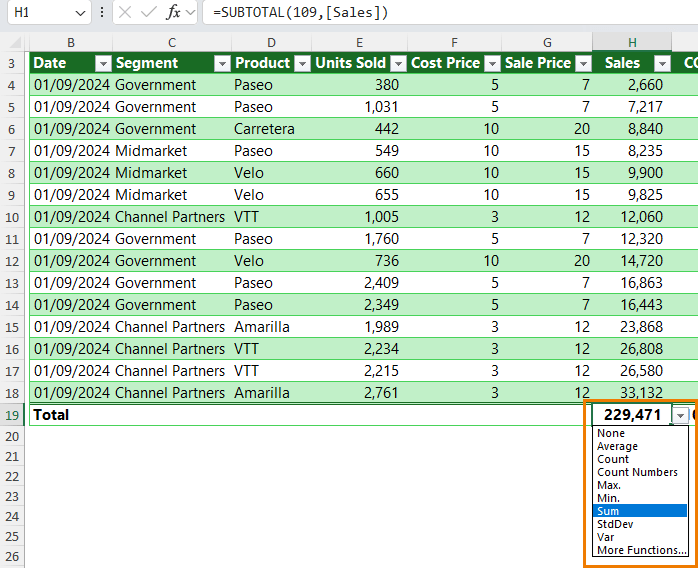Click the Units Sold value 549

pyautogui.click(x=359, y=151)
